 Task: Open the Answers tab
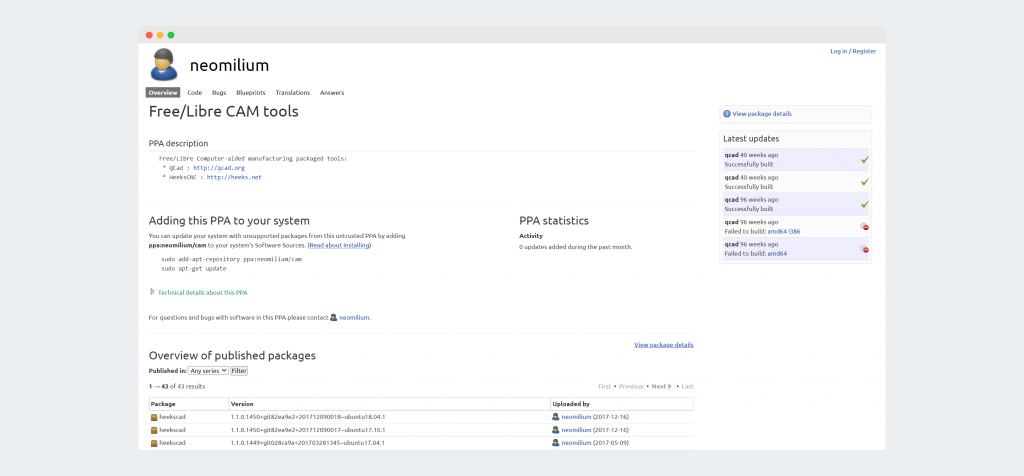pos(332,93)
